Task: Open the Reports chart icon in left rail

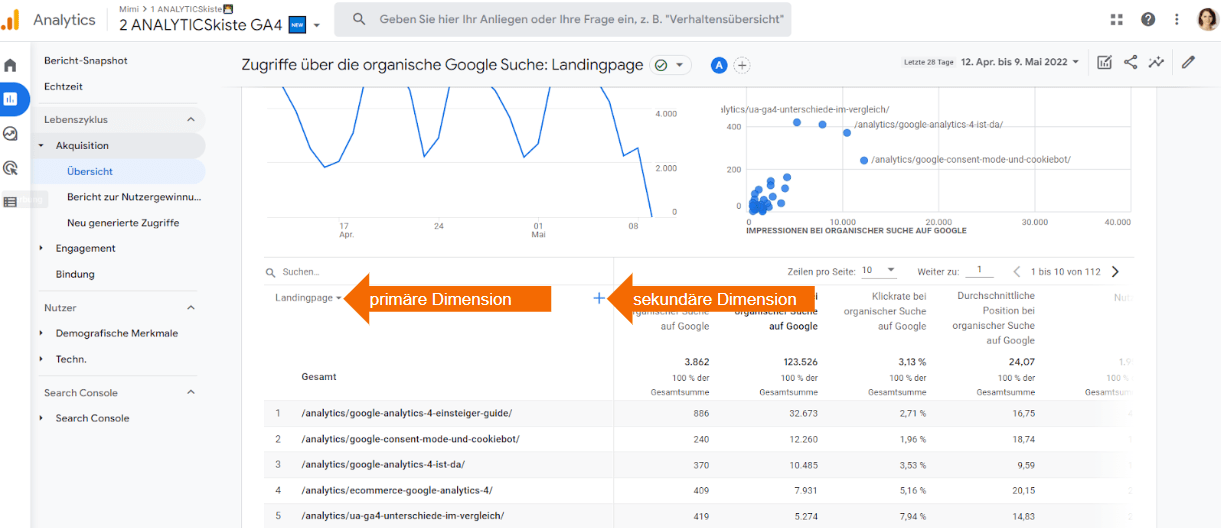Action: click(x=11, y=99)
